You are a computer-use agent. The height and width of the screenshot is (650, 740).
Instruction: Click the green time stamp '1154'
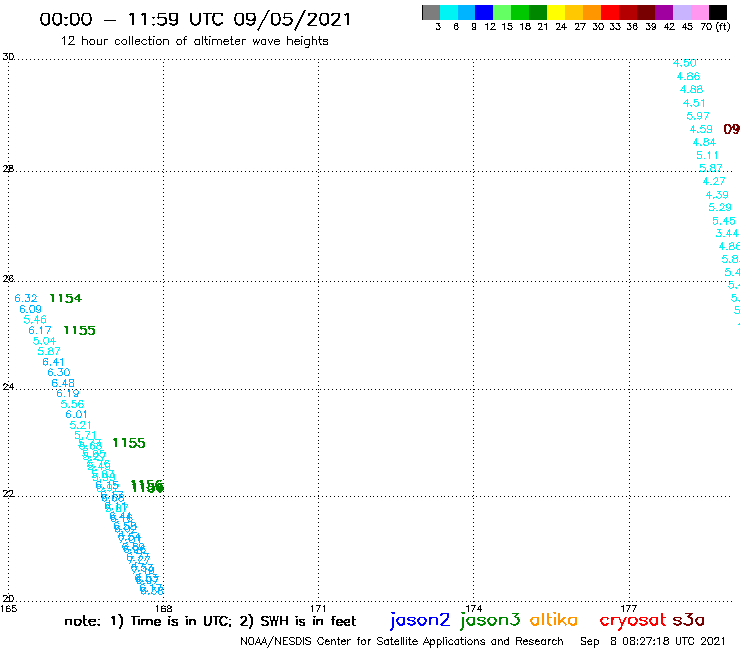pos(66,298)
